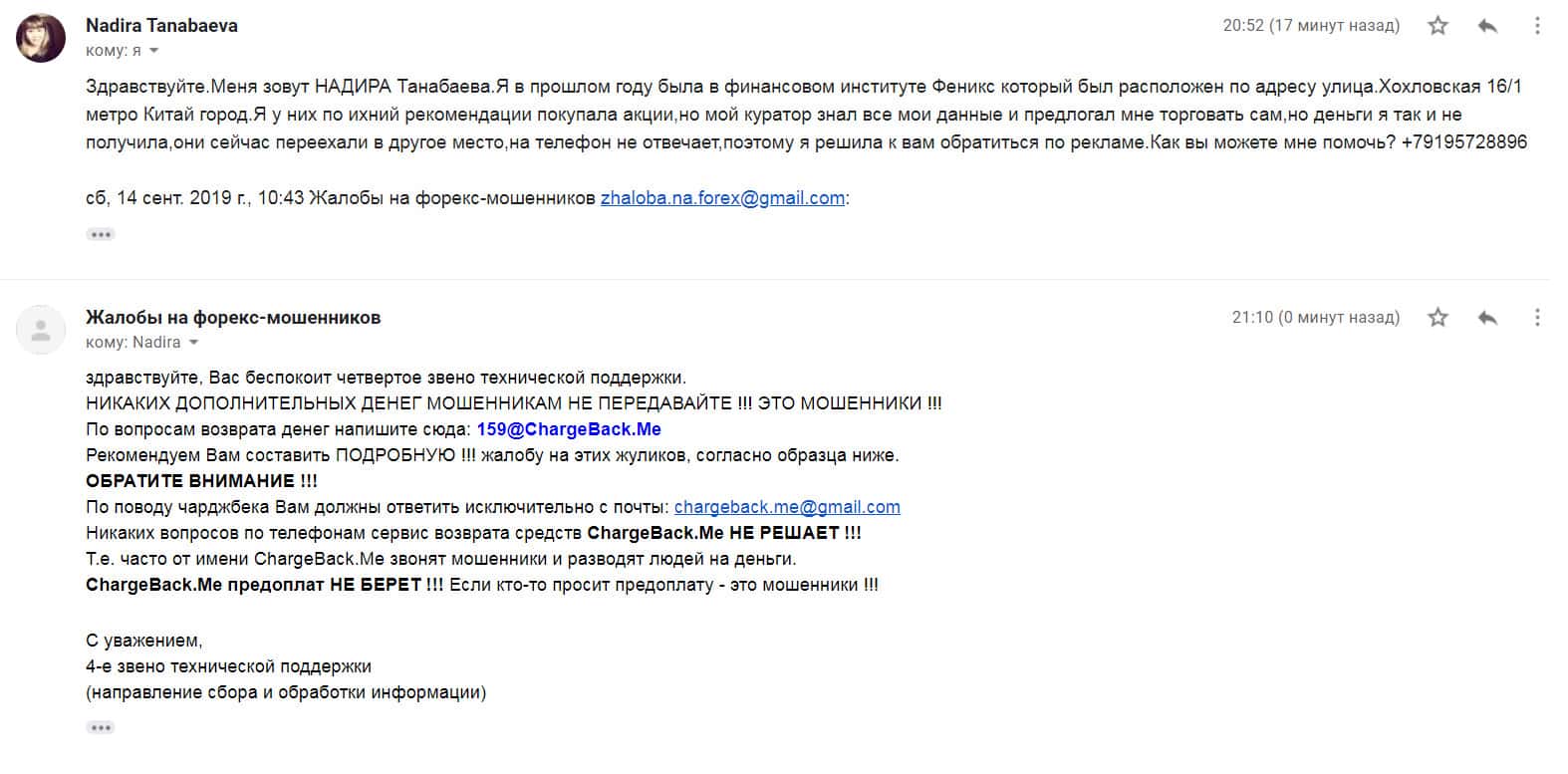Click the 21:10 message timestamp
The width and height of the screenshot is (1568, 774).
1315,318
